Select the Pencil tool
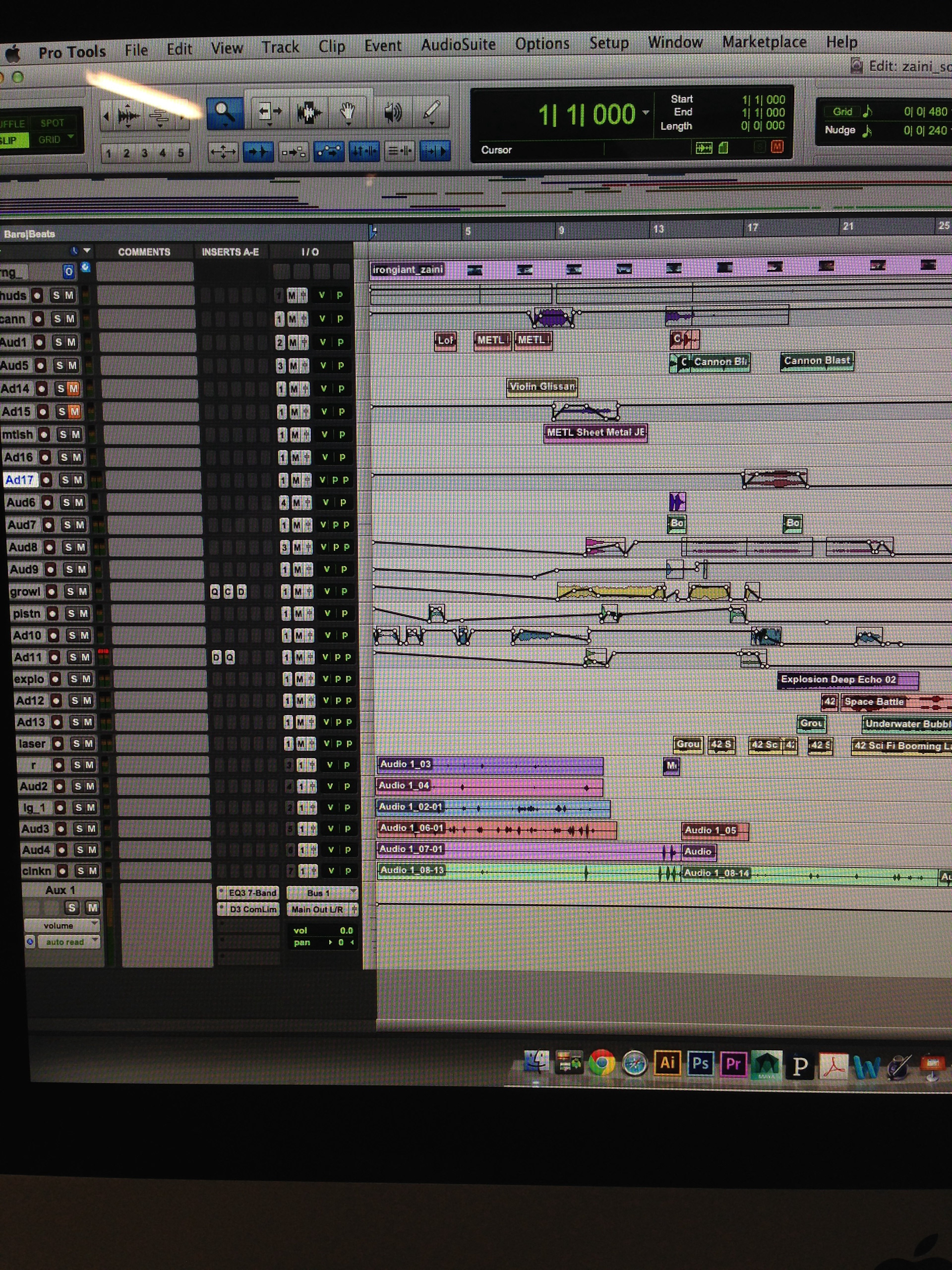 pyautogui.click(x=430, y=111)
